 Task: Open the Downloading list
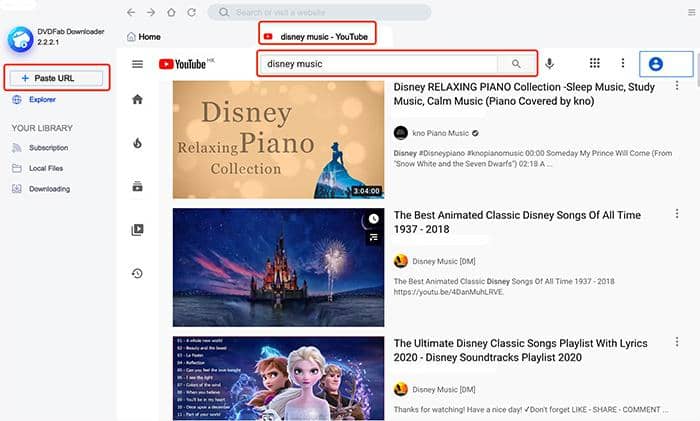[49, 189]
